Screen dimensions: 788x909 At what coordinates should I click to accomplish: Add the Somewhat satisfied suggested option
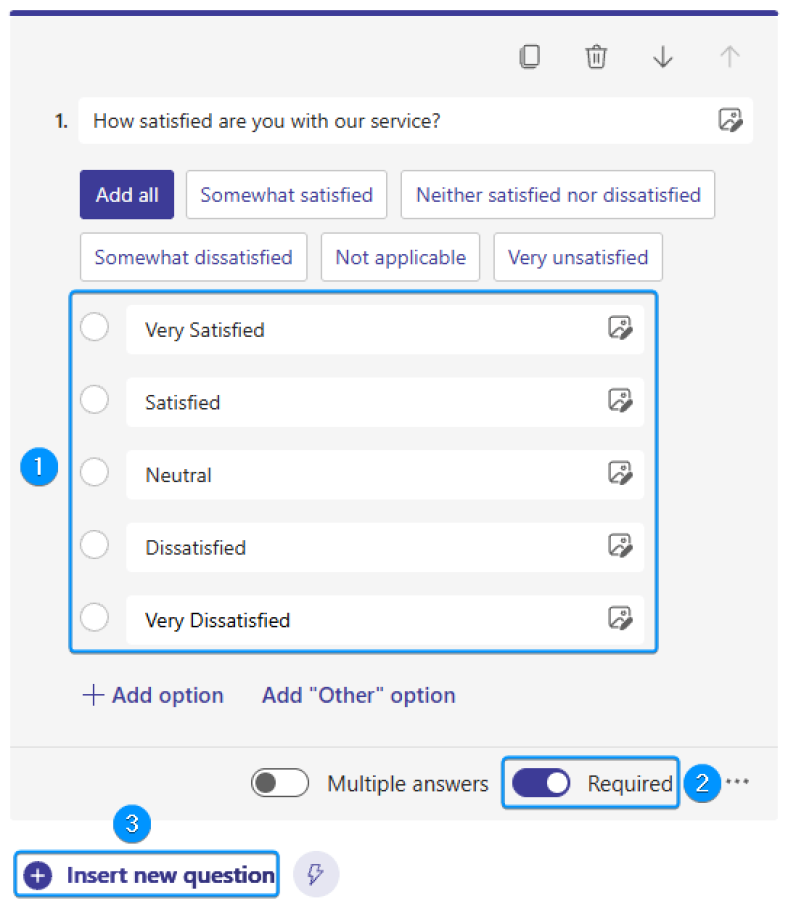point(286,194)
